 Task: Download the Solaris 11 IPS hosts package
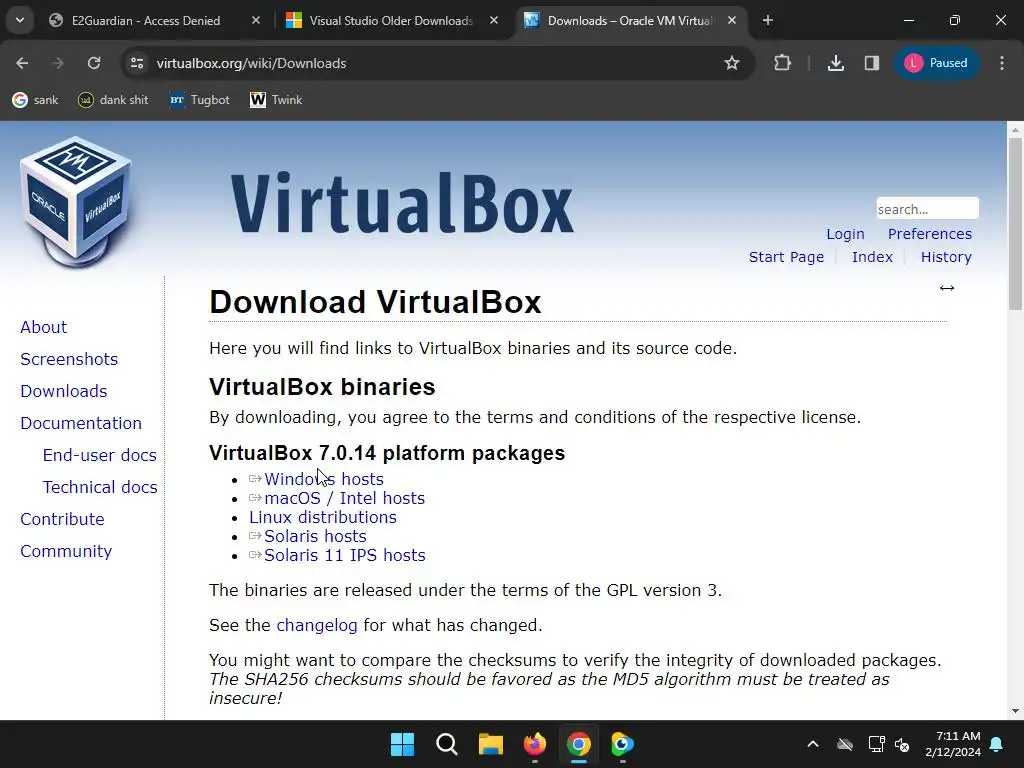[x=344, y=555]
